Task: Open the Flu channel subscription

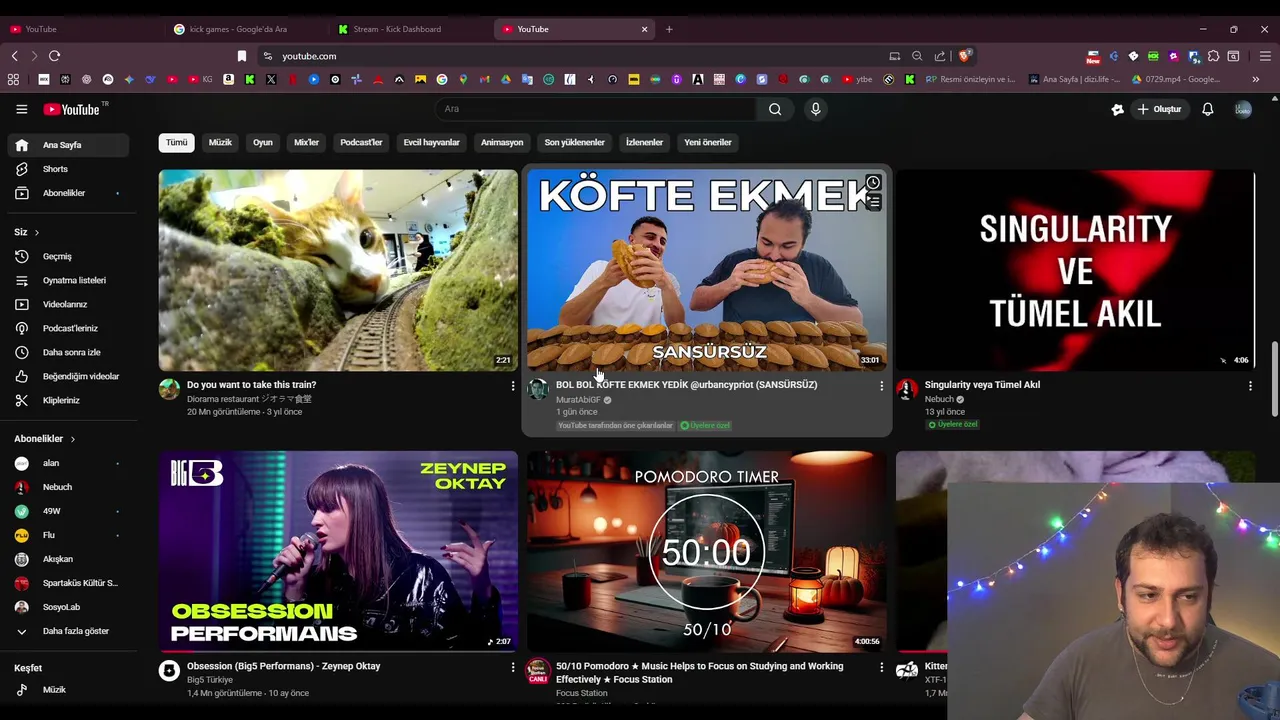Action: tap(68, 535)
